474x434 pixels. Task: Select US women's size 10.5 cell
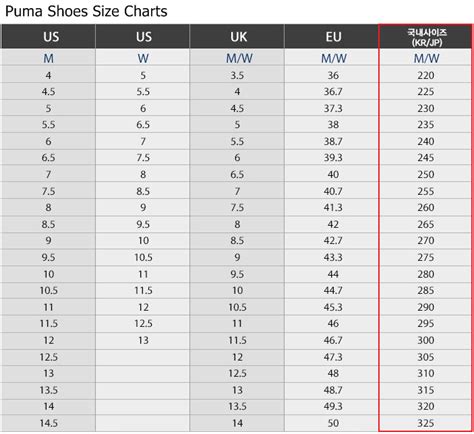click(143, 257)
